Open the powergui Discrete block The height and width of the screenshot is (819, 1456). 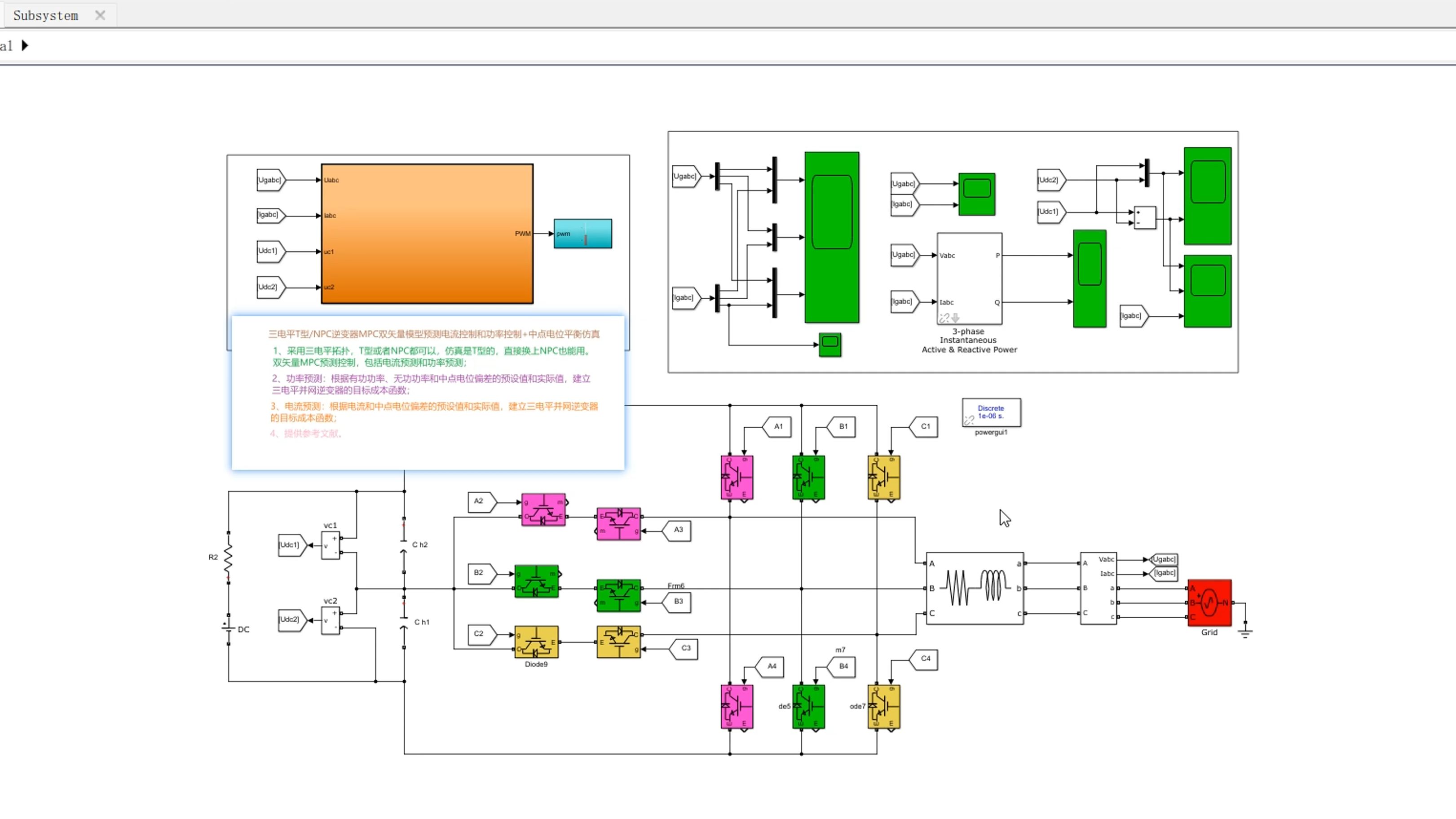[991, 412]
